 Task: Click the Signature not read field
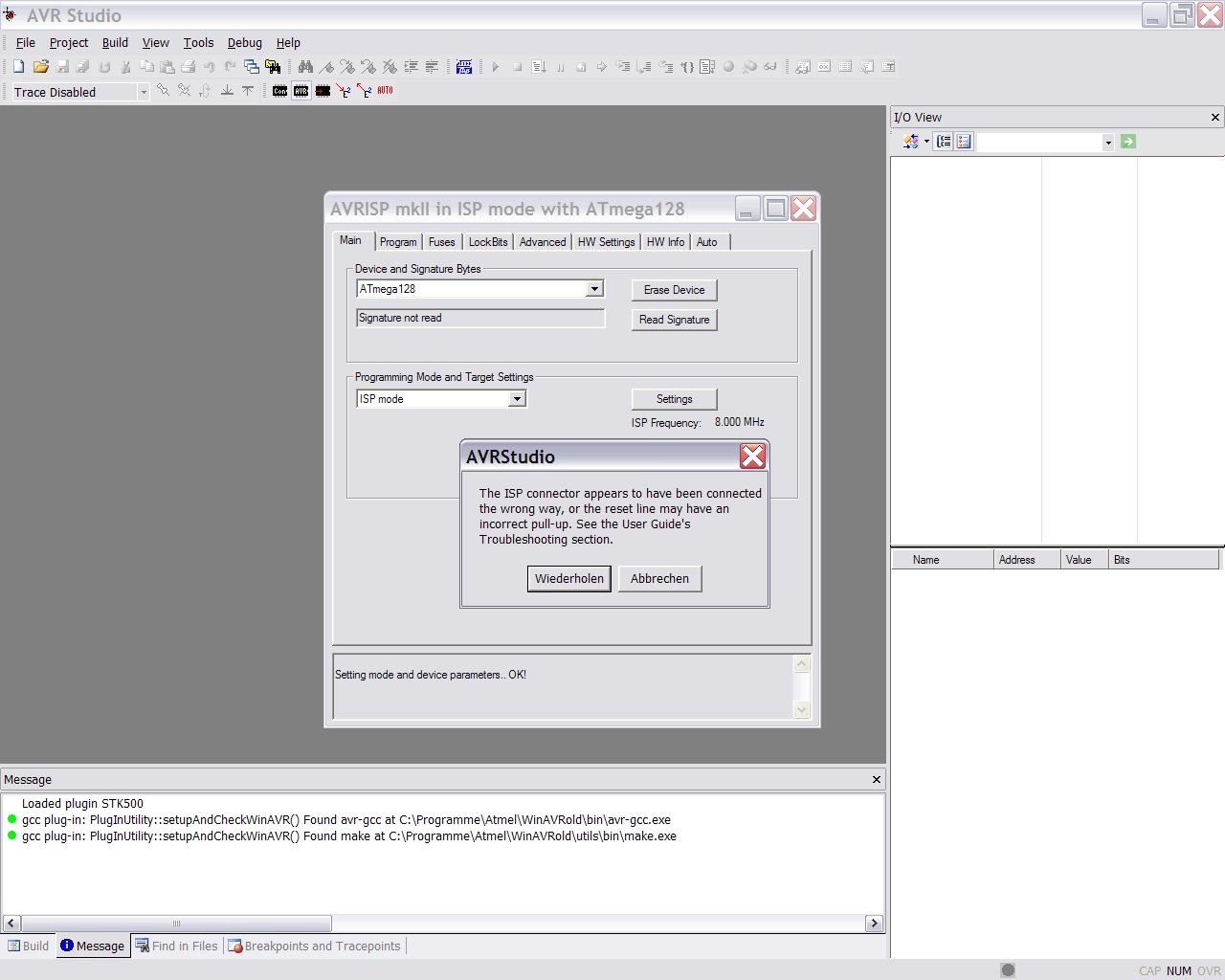coord(480,318)
